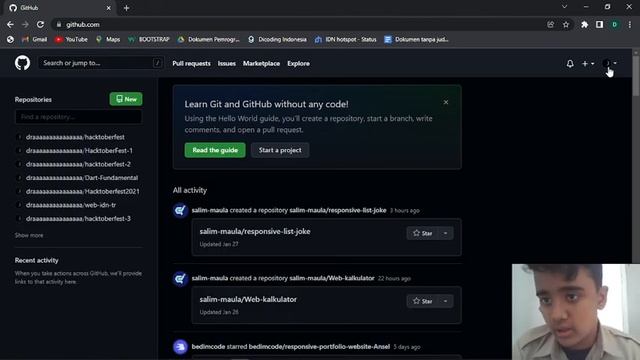This screenshot has width=640, height=360.
Task: Open salim-maula/responsive-list-joke card title
Action: [255, 231]
